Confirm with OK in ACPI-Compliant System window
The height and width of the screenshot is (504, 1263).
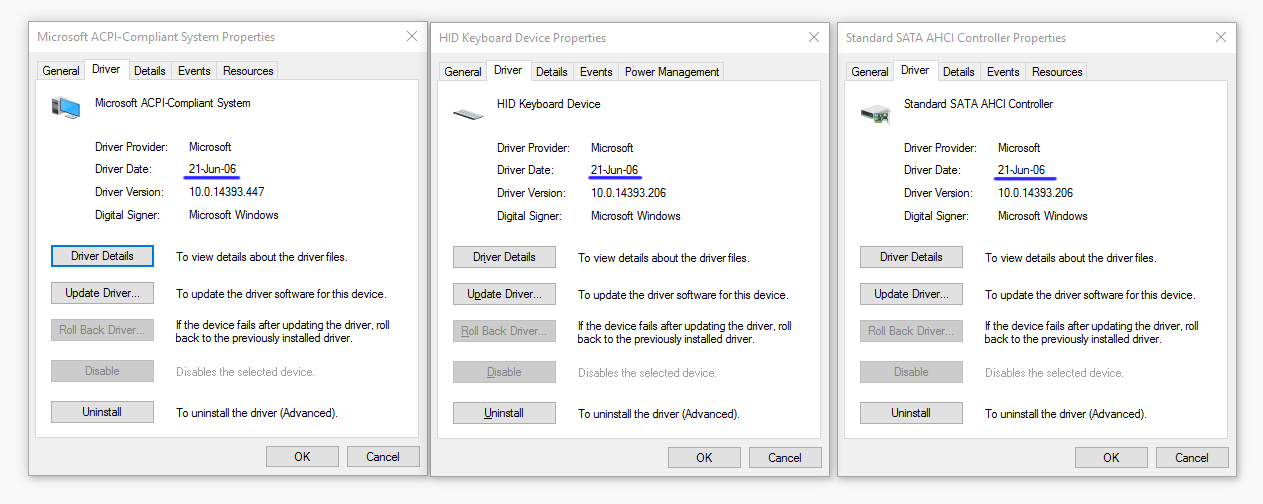(302, 456)
